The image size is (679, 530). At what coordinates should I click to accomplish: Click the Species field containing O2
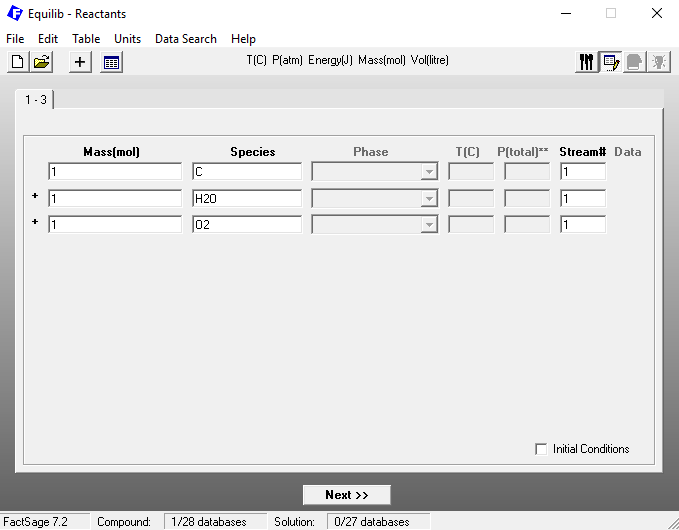pyautogui.click(x=247, y=225)
